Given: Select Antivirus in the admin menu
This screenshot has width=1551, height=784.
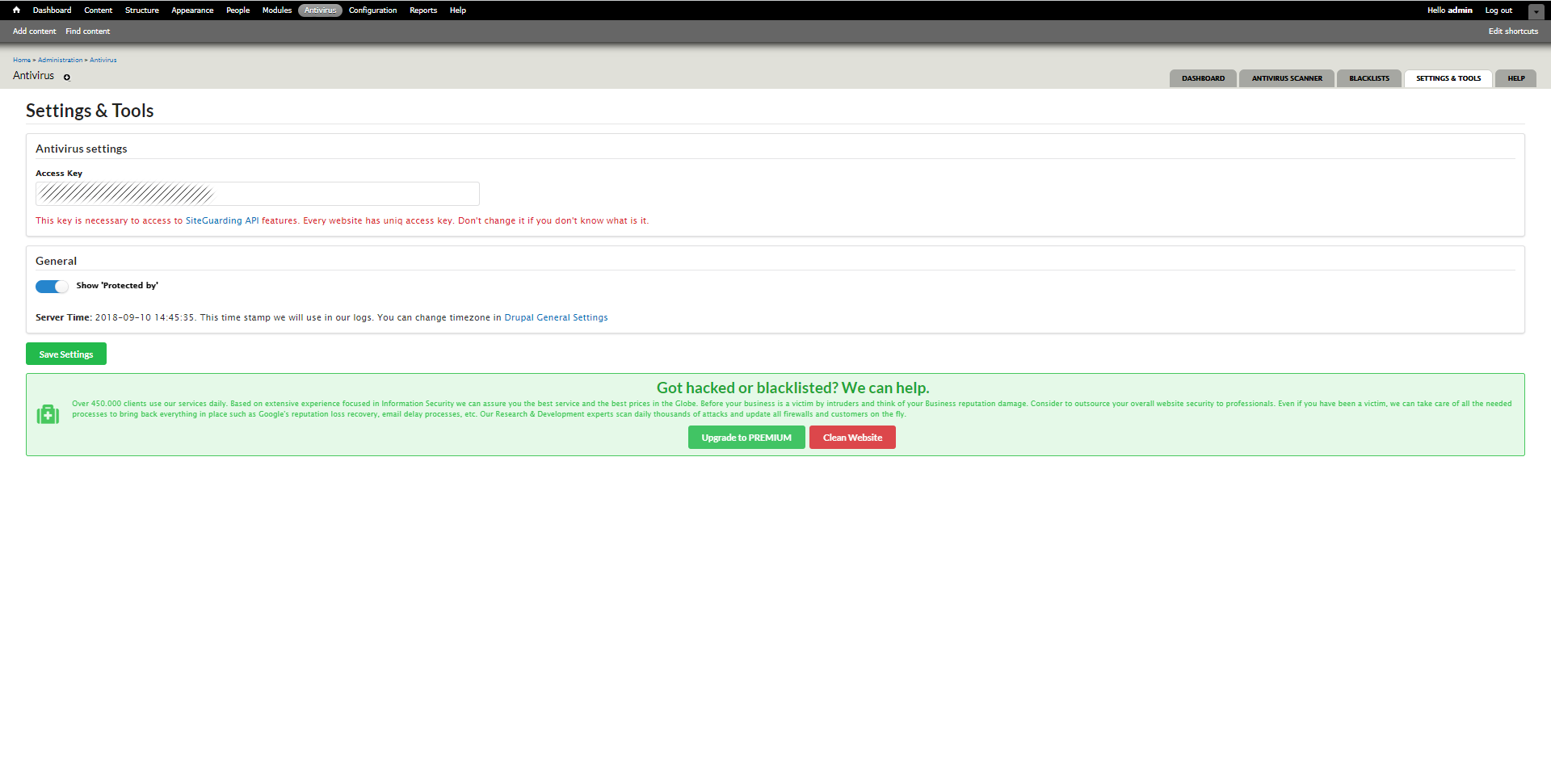Looking at the screenshot, I should [x=320, y=10].
